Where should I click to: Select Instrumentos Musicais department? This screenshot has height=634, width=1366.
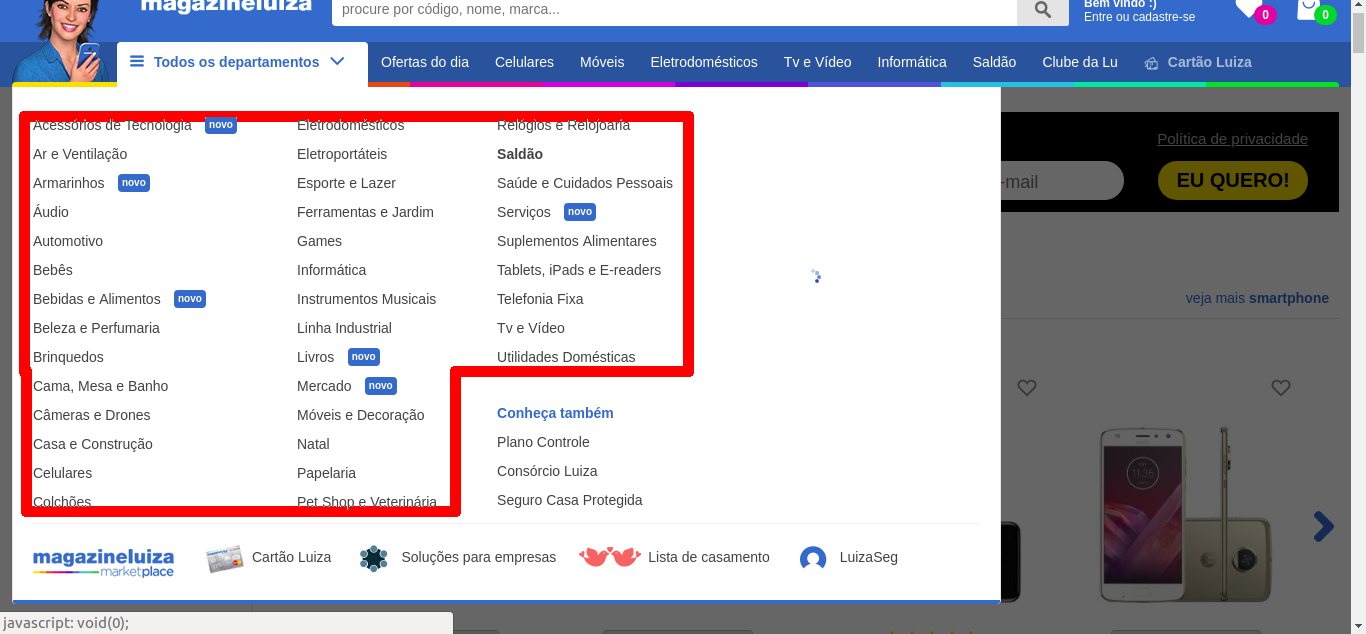click(367, 299)
